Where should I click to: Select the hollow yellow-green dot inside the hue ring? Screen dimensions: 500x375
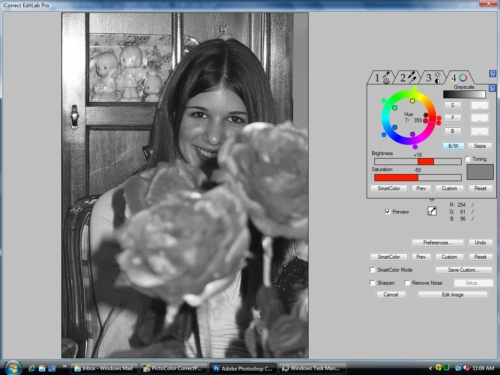click(x=412, y=101)
